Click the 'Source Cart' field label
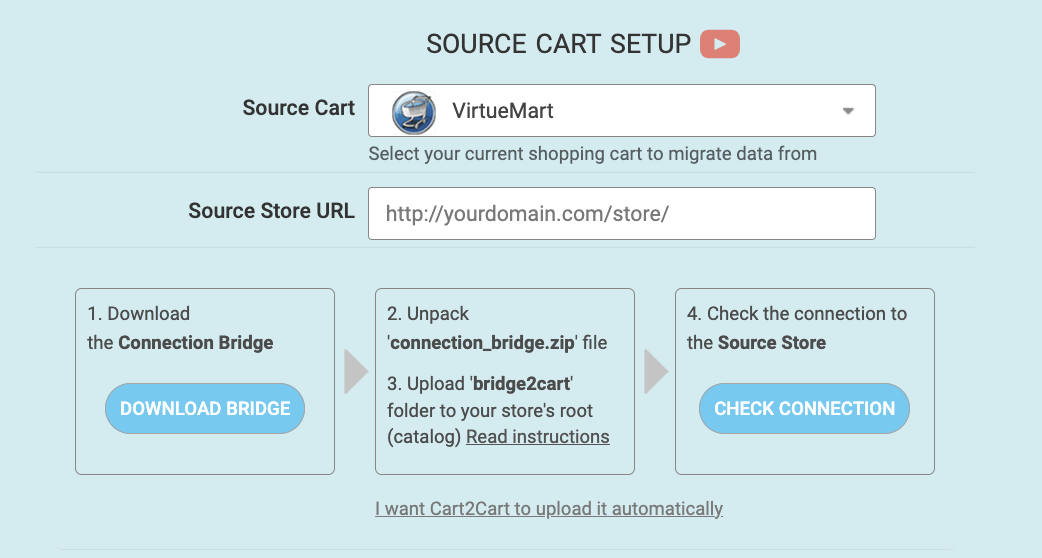The width and height of the screenshot is (1042, 558). 298,108
